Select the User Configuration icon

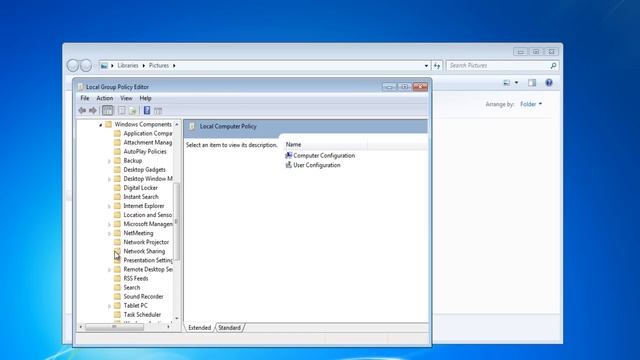tap(289, 165)
